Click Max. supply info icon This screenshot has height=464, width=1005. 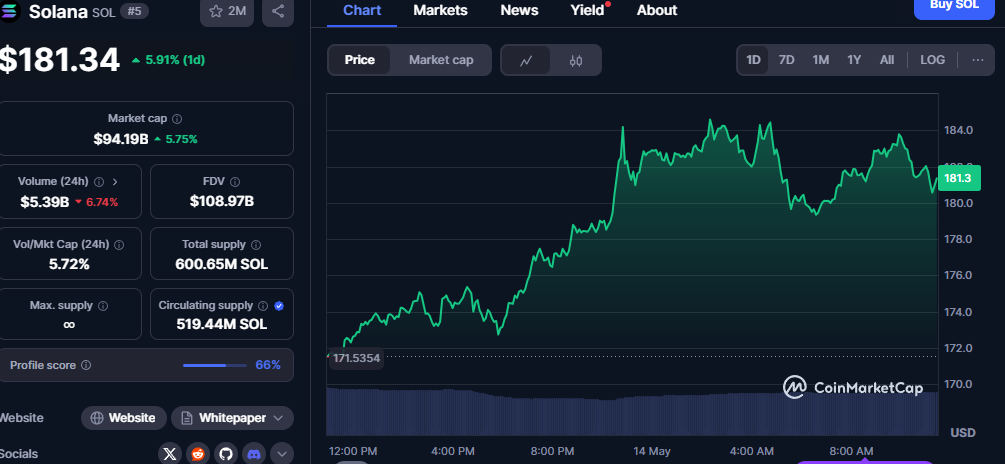coord(103,306)
